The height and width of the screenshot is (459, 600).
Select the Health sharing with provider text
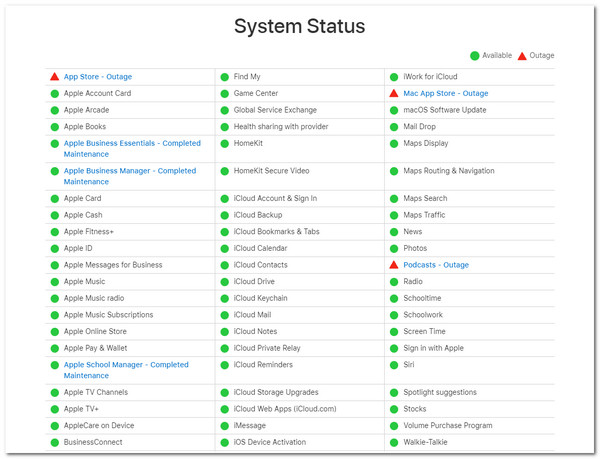pos(281,127)
